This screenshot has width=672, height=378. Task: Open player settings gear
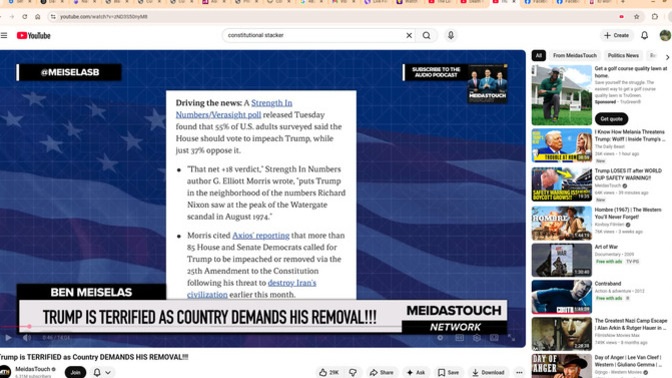point(477,338)
